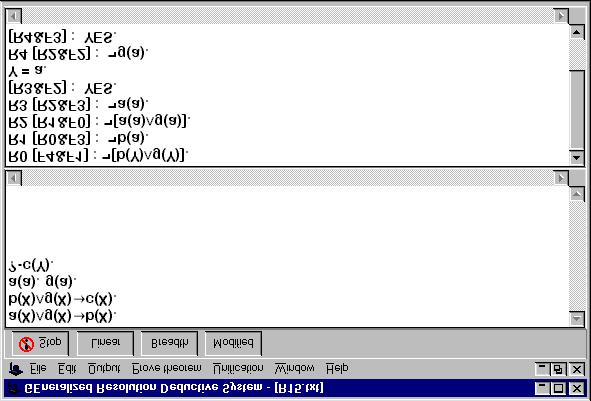Screen dimensions: 591x401
Task: Click the R1 [R0&F3] resolvent line
Action: (78, 139)
